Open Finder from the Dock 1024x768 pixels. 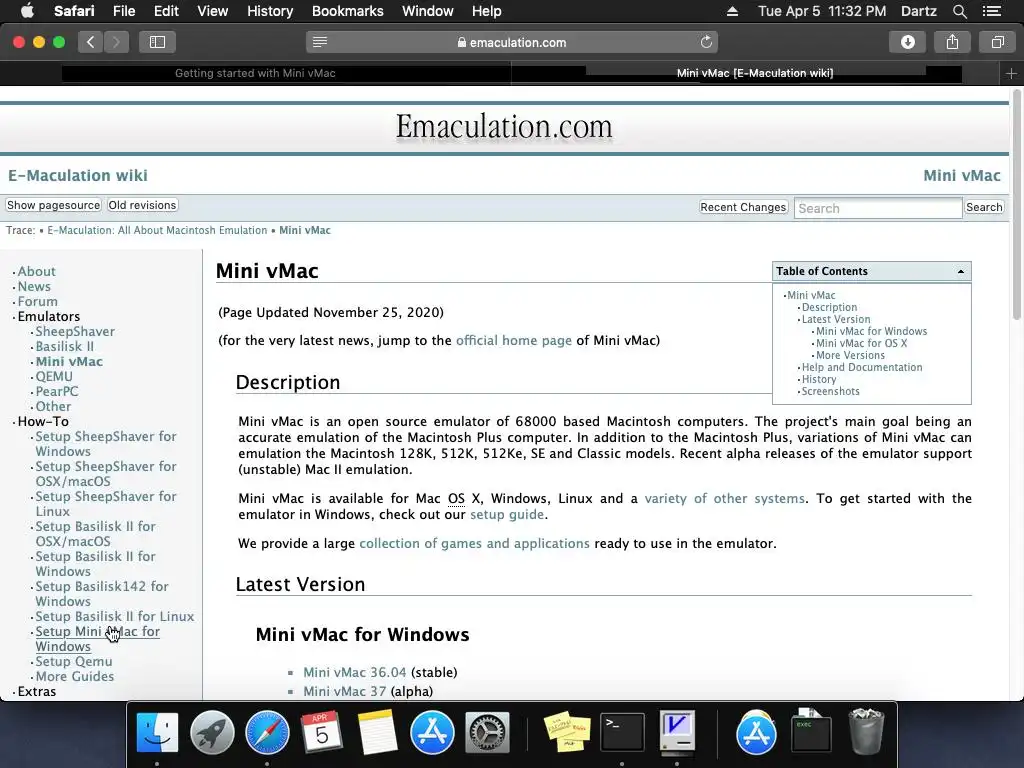(x=157, y=733)
